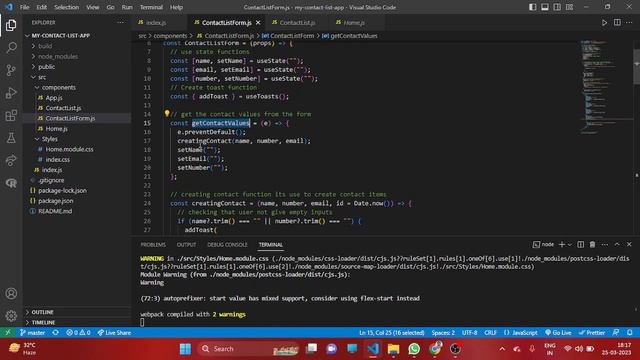The width and height of the screenshot is (640, 360).
Task: Open the Source Control view
Action: [11, 70]
